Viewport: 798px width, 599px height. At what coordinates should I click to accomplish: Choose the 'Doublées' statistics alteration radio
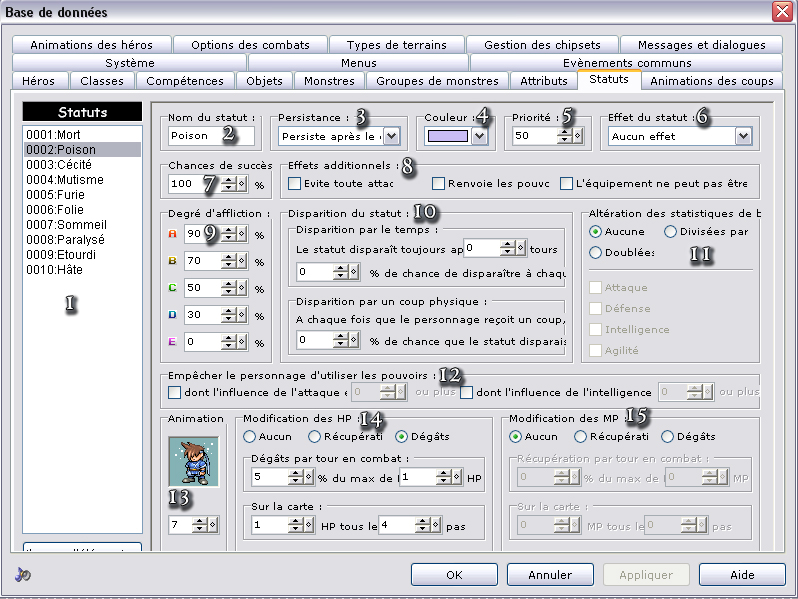coord(596,253)
